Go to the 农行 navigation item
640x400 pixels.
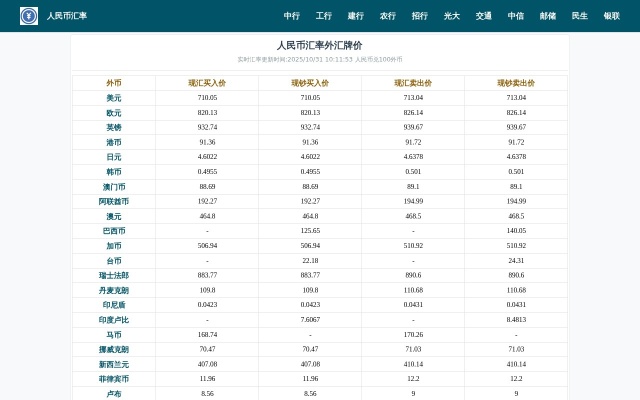[388, 16]
